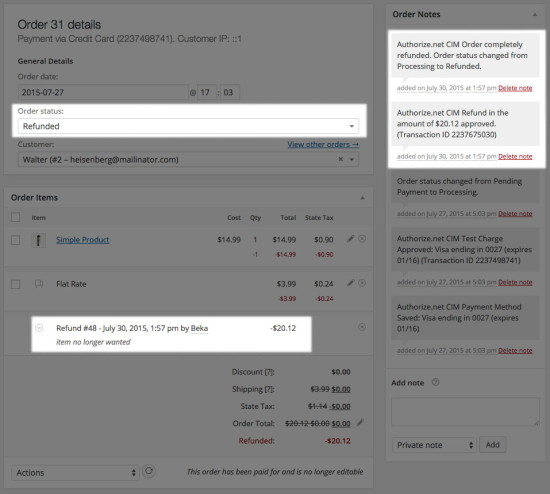The width and height of the screenshot is (550, 494).
Task: Click the Add note button
Action: (492, 445)
